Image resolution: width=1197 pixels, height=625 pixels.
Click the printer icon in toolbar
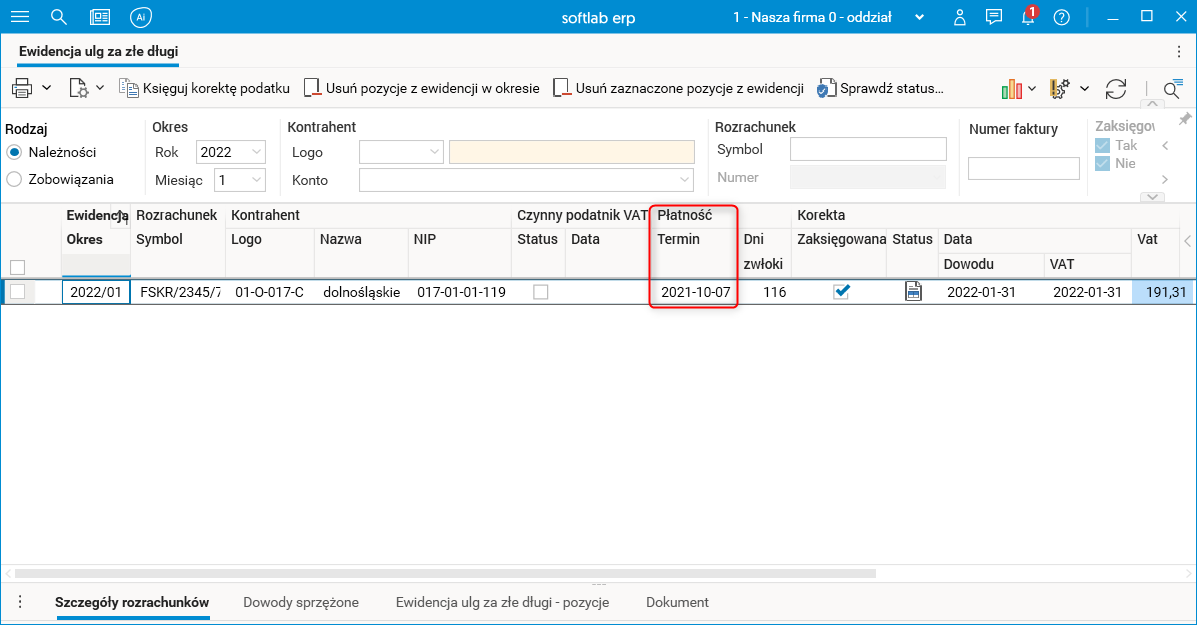(22, 89)
